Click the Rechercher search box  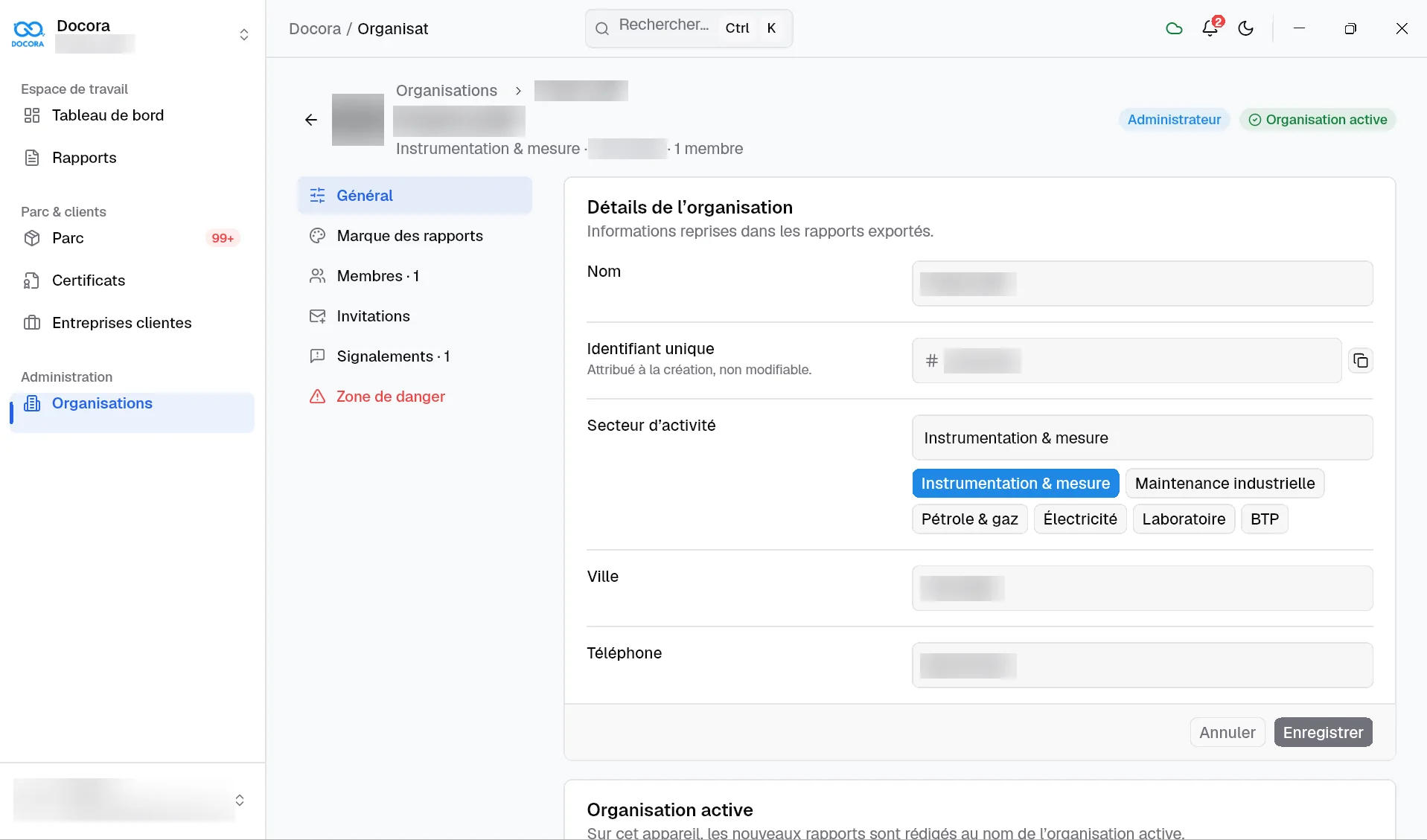click(689, 28)
